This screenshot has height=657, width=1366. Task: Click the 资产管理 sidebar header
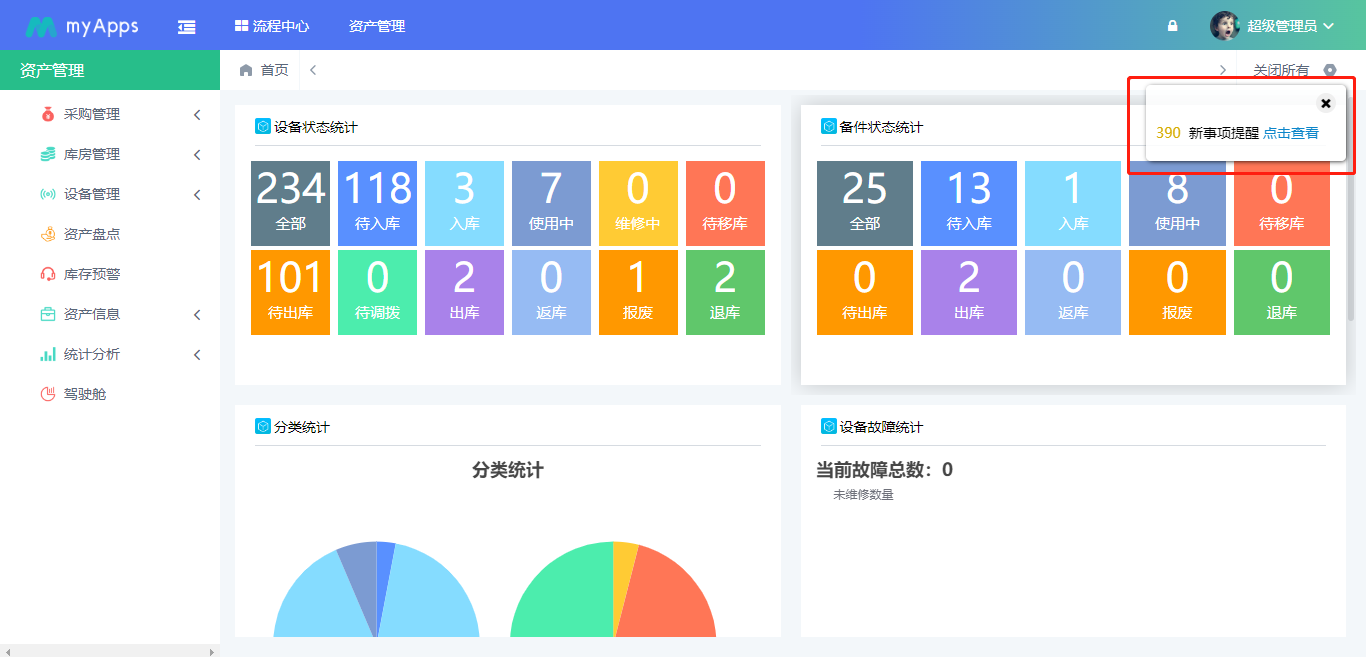110,70
